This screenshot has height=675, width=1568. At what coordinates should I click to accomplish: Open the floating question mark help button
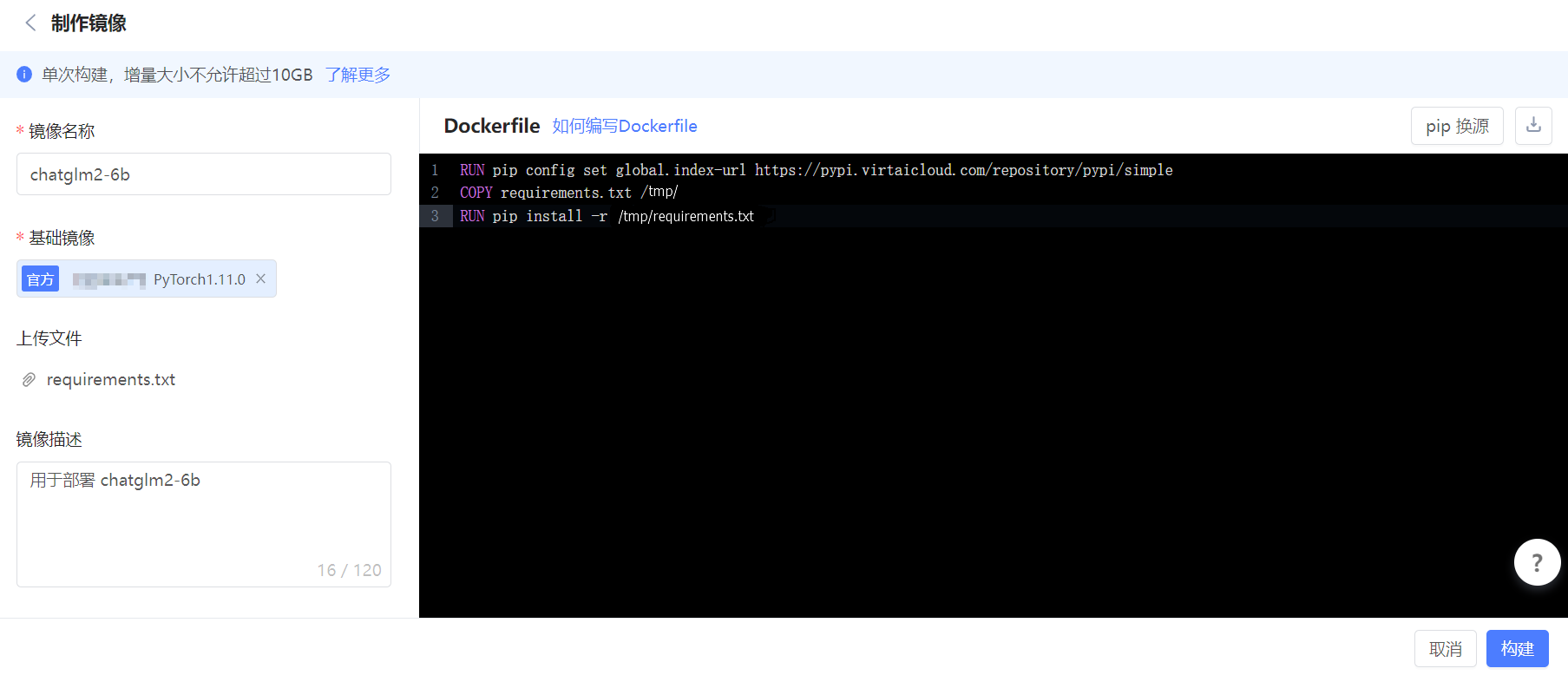click(x=1537, y=562)
